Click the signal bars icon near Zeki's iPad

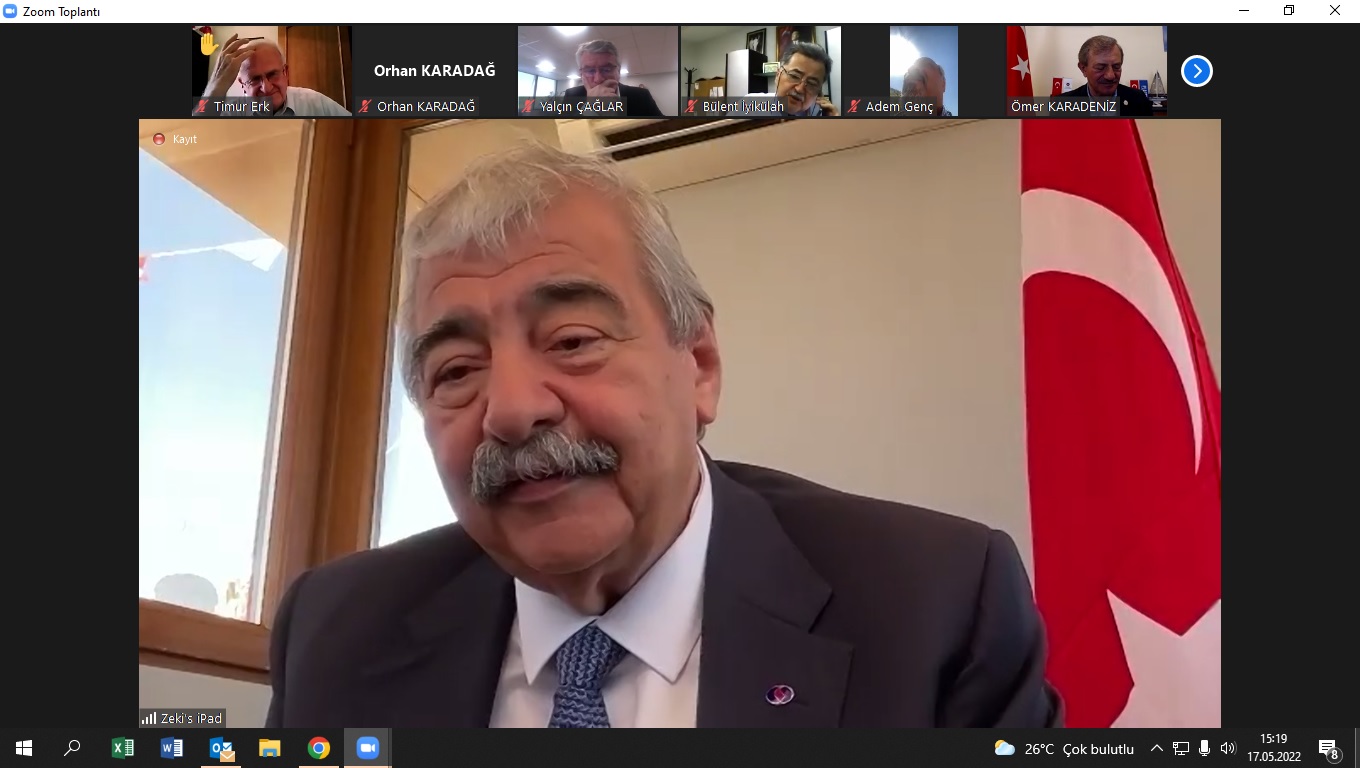pos(149,718)
